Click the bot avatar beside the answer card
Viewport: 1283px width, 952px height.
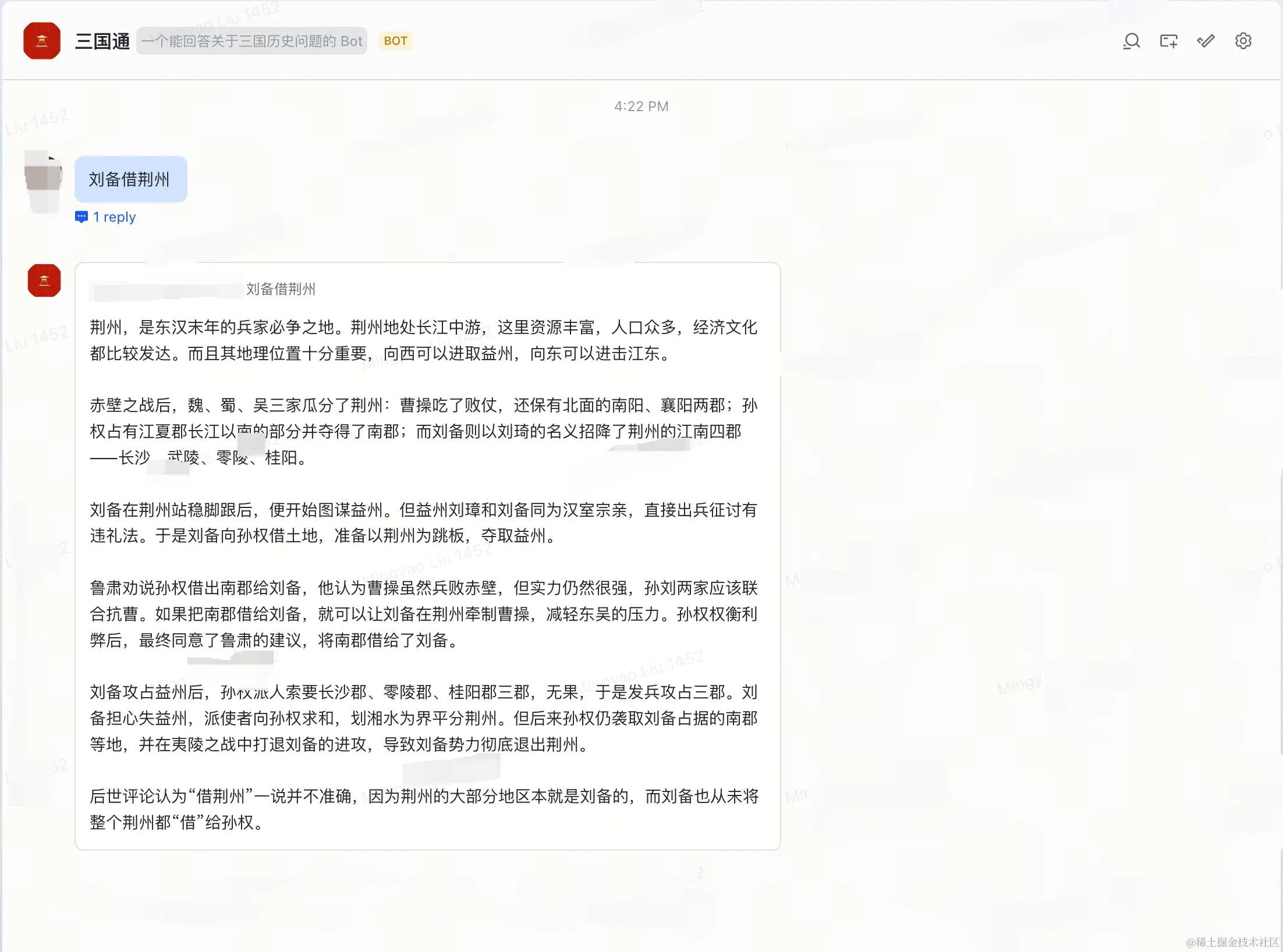point(44,280)
